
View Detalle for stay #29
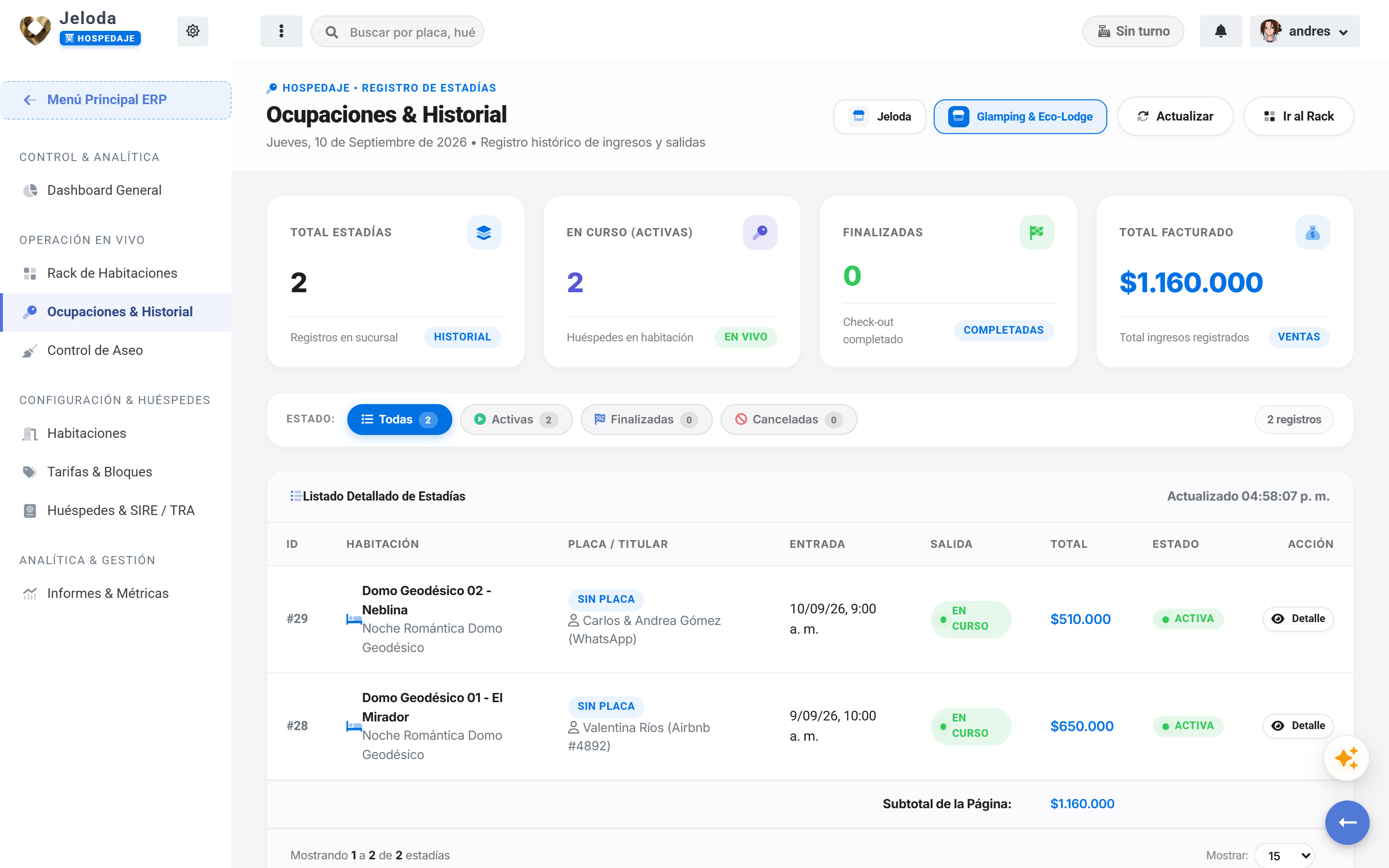pos(1298,619)
